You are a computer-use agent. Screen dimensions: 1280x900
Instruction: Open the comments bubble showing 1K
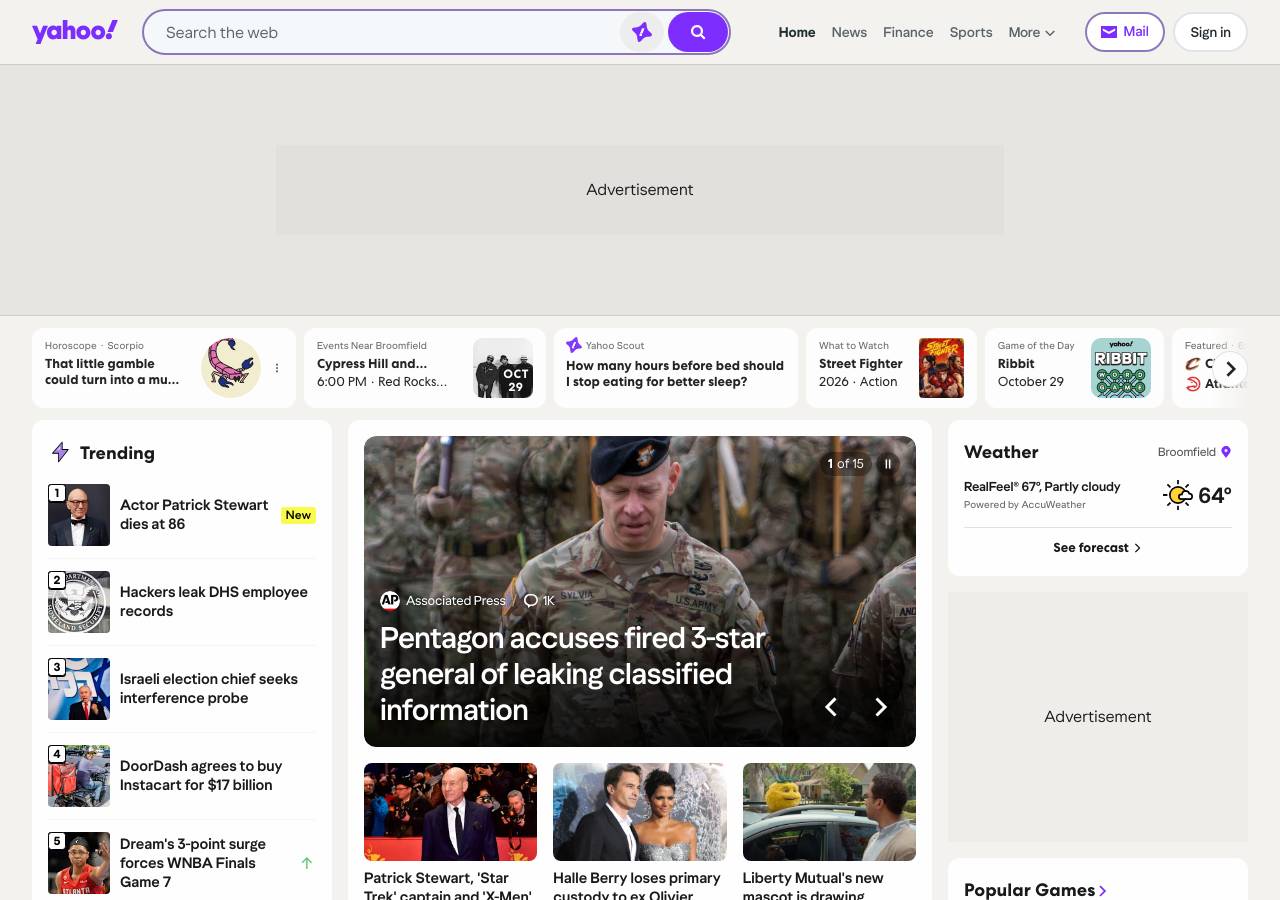click(x=539, y=600)
